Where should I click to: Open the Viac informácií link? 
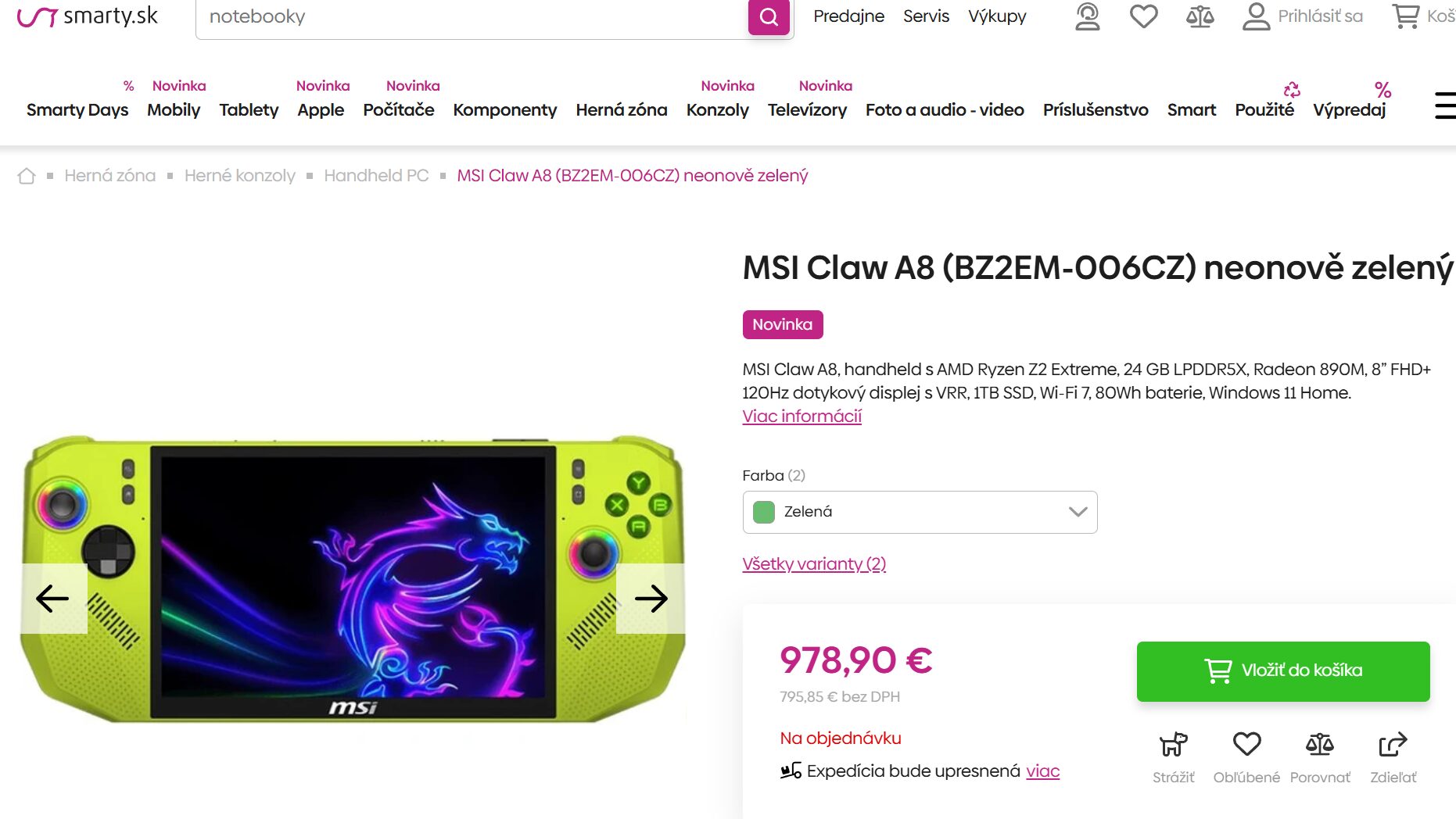click(802, 417)
